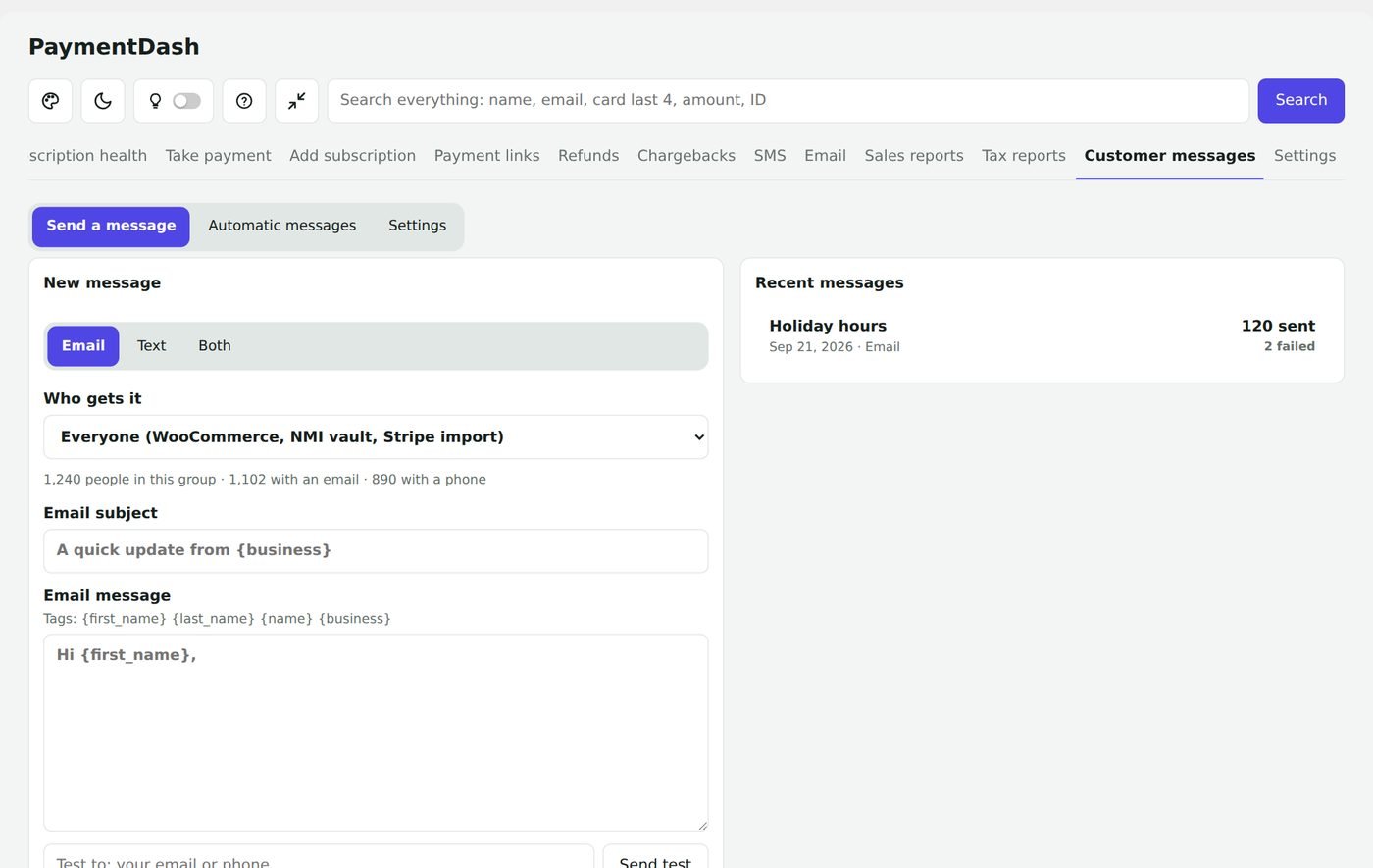Open the Take payment tab
Screen dimensions: 1373x868
[x=218, y=156]
